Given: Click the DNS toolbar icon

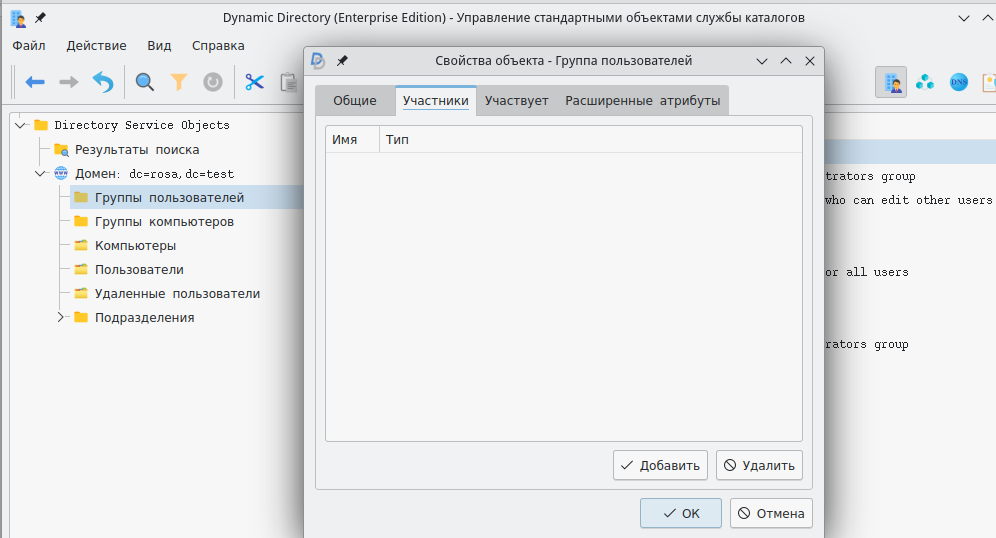Looking at the screenshot, I should [x=959, y=82].
